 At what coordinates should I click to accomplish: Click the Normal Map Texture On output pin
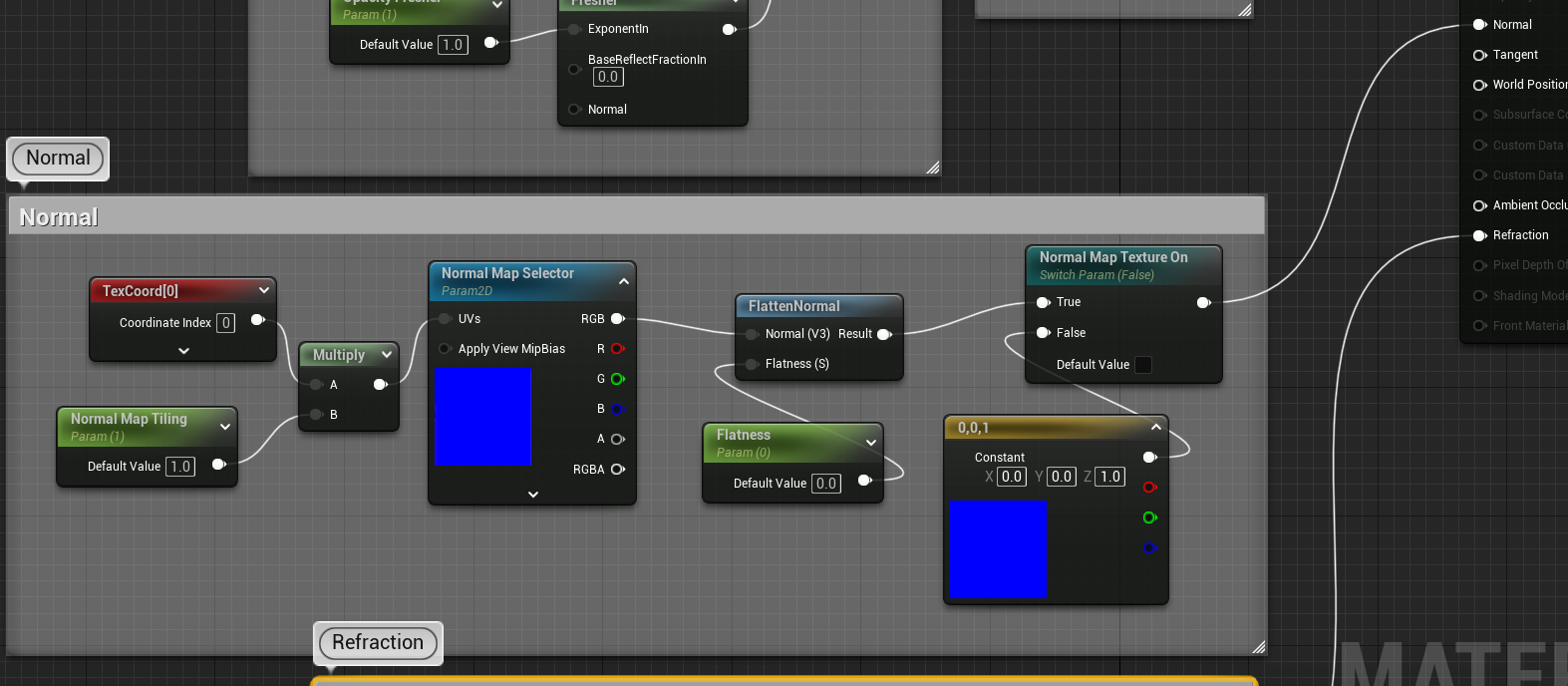(1203, 302)
